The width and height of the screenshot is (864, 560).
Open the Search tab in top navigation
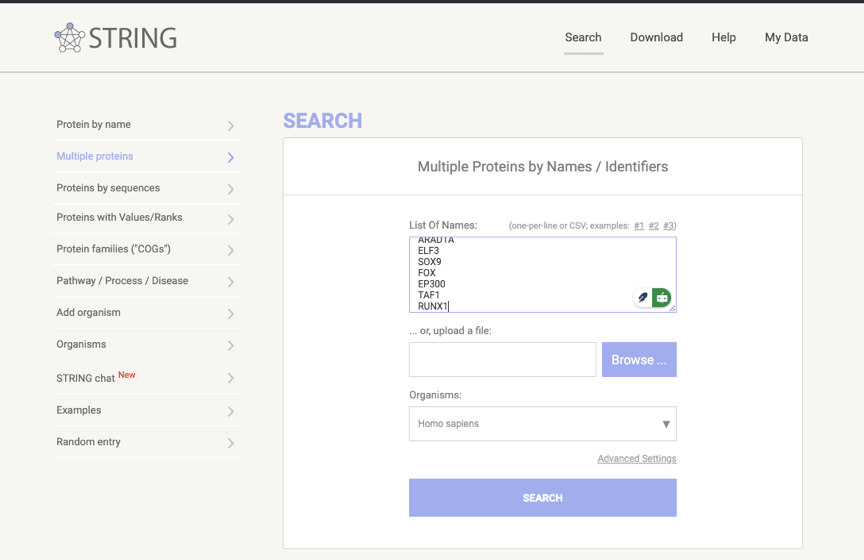click(x=583, y=37)
